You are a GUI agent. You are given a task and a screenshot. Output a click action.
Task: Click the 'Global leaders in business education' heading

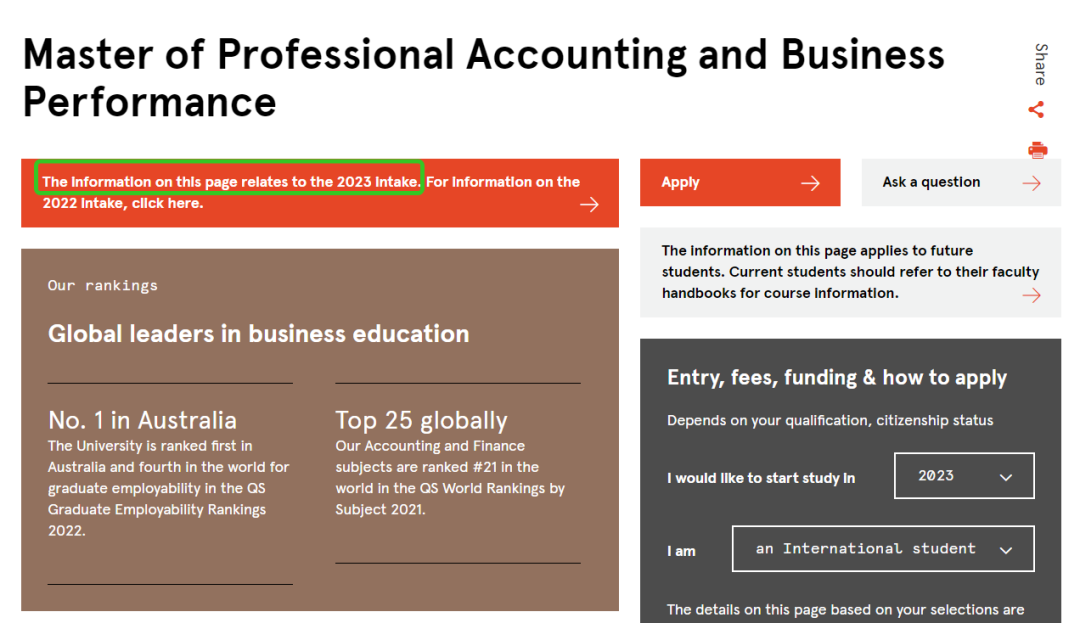(x=258, y=334)
